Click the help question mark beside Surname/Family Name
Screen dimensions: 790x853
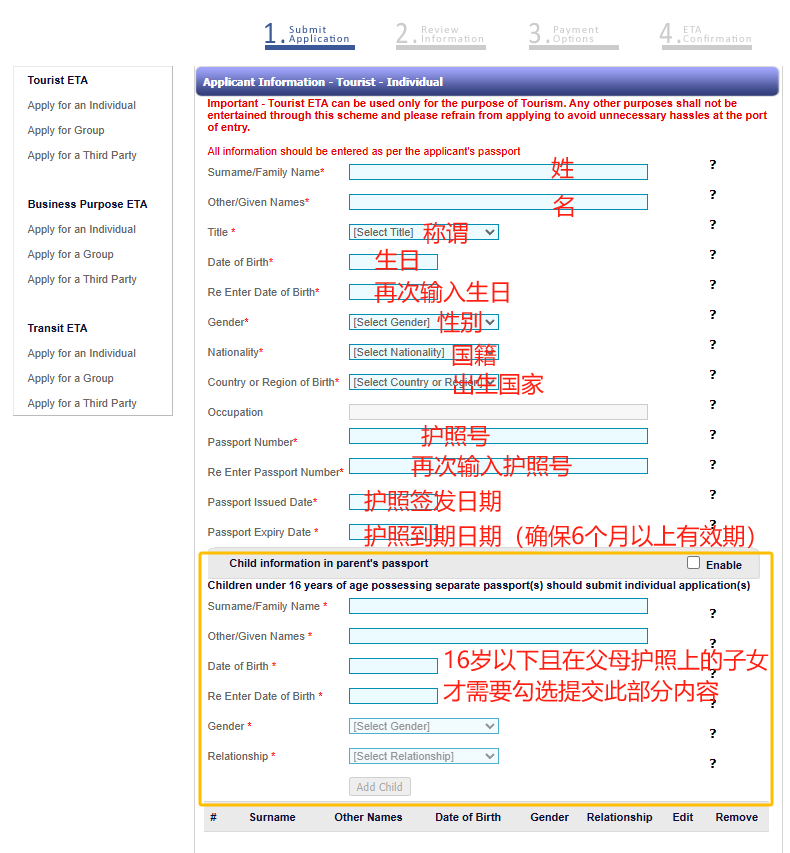click(713, 165)
